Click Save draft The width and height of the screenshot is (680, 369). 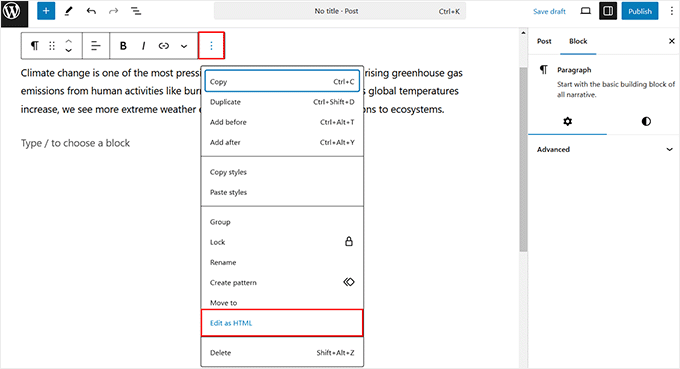click(549, 12)
